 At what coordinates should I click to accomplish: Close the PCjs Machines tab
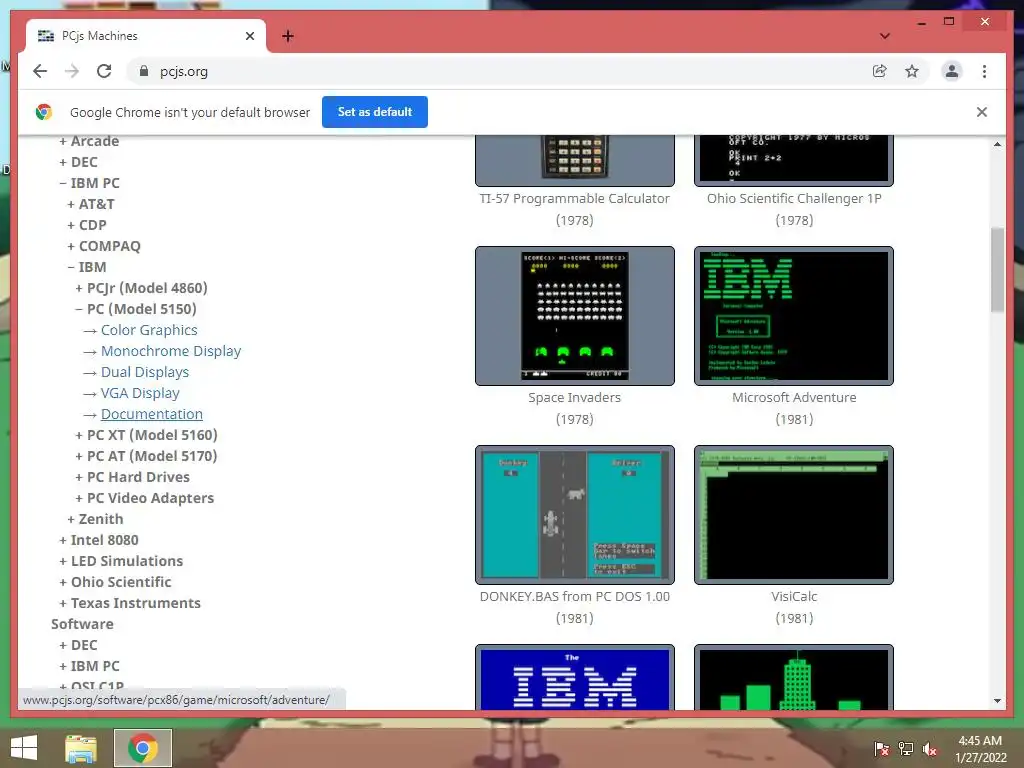(249, 36)
